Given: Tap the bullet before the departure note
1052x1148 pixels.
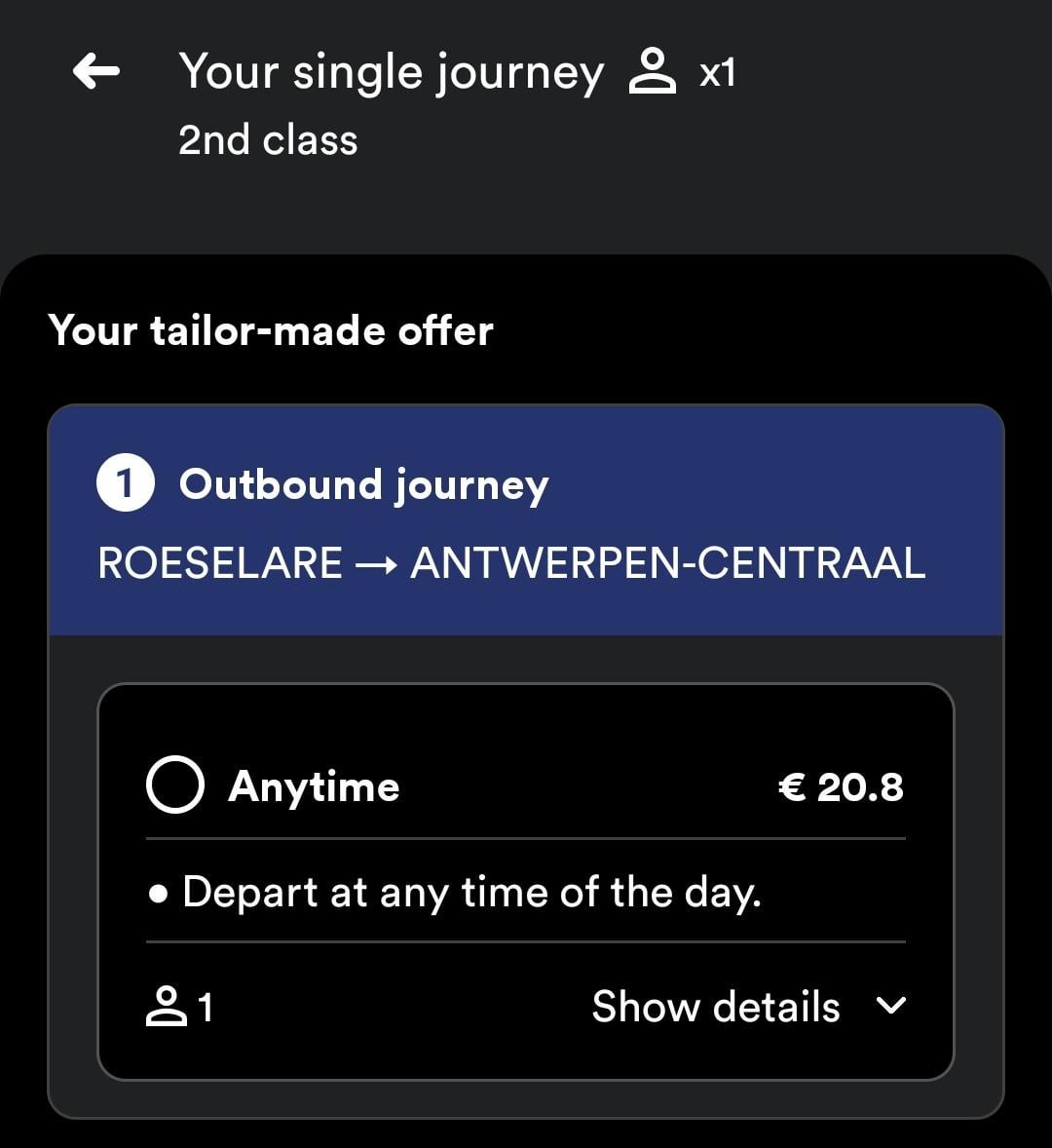Looking at the screenshot, I should 159,894.
